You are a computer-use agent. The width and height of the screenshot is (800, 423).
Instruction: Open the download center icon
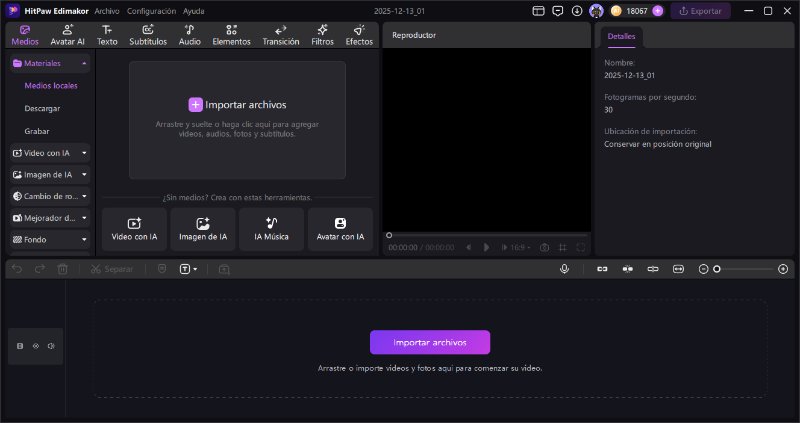(577, 11)
